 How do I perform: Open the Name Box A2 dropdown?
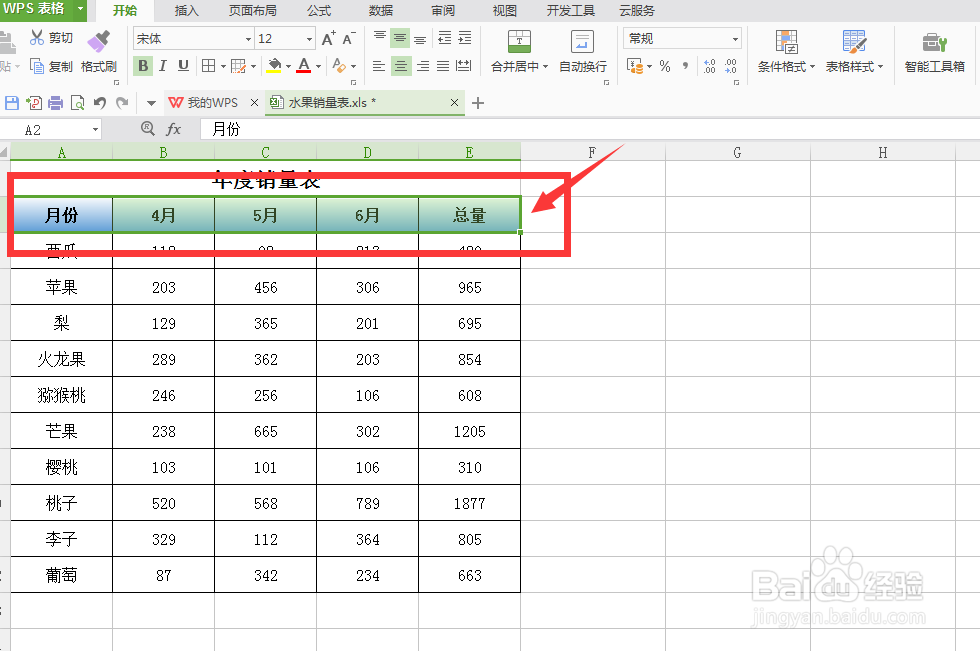[95, 129]
